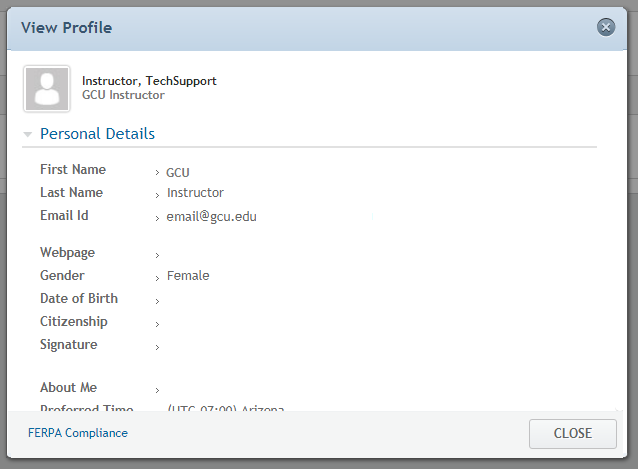
Task: Close the View Profile dialog via X icon
Action: 605,28
